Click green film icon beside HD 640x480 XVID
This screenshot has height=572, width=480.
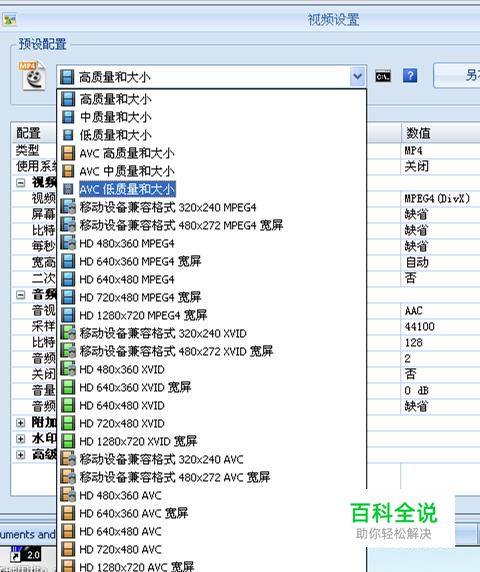click(x=68, y=405)
